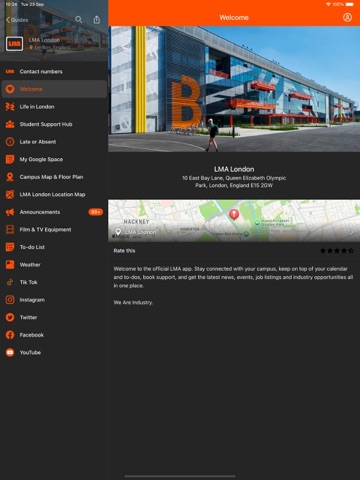
Task: Select Welcome in the sidebar
Action: pos(54,89)
